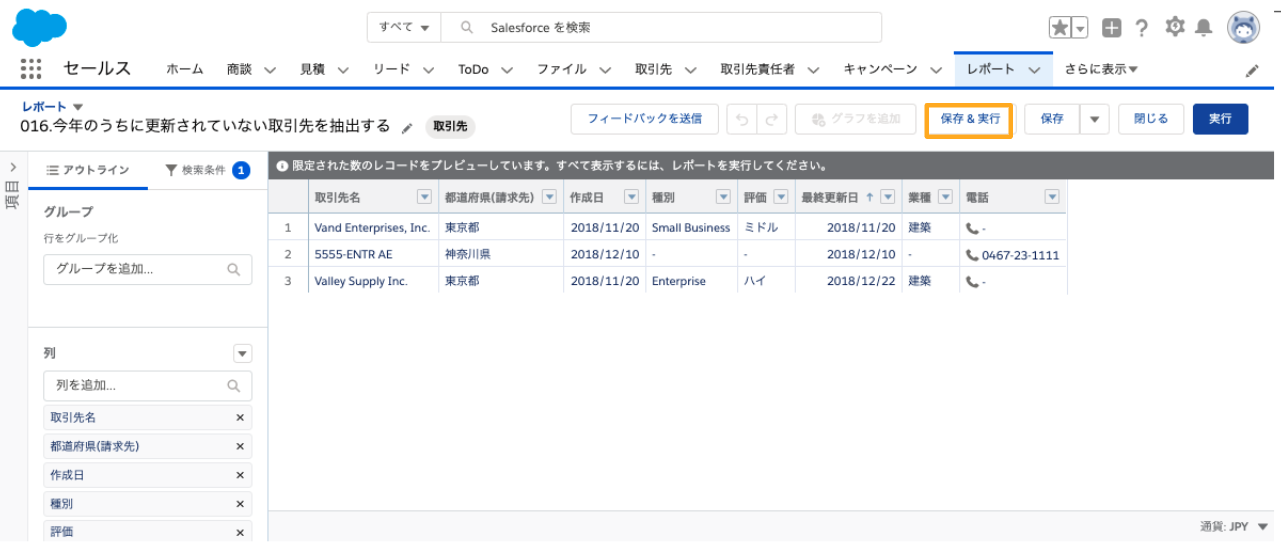Go to the キャンペーン tab
Image resolution: width=1281 pixels, height=547 pixels.
point(880,70)
